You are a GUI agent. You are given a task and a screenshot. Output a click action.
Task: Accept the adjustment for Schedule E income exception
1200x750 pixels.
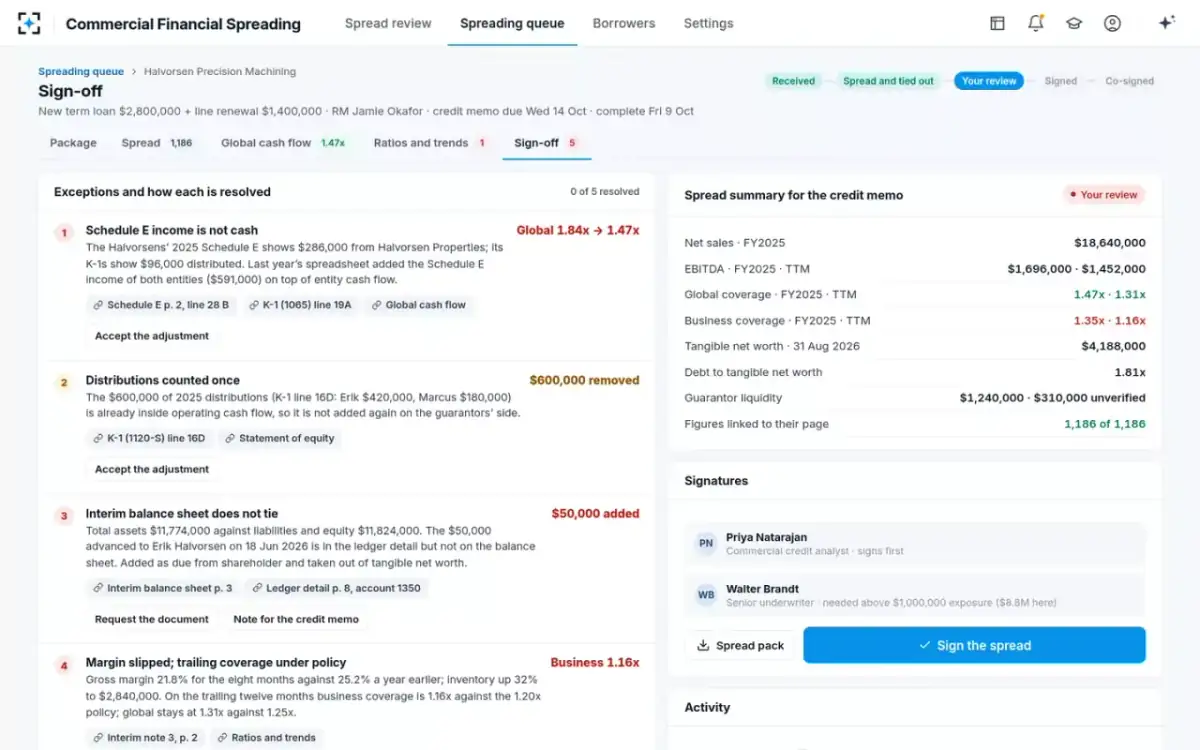(152, 336)
